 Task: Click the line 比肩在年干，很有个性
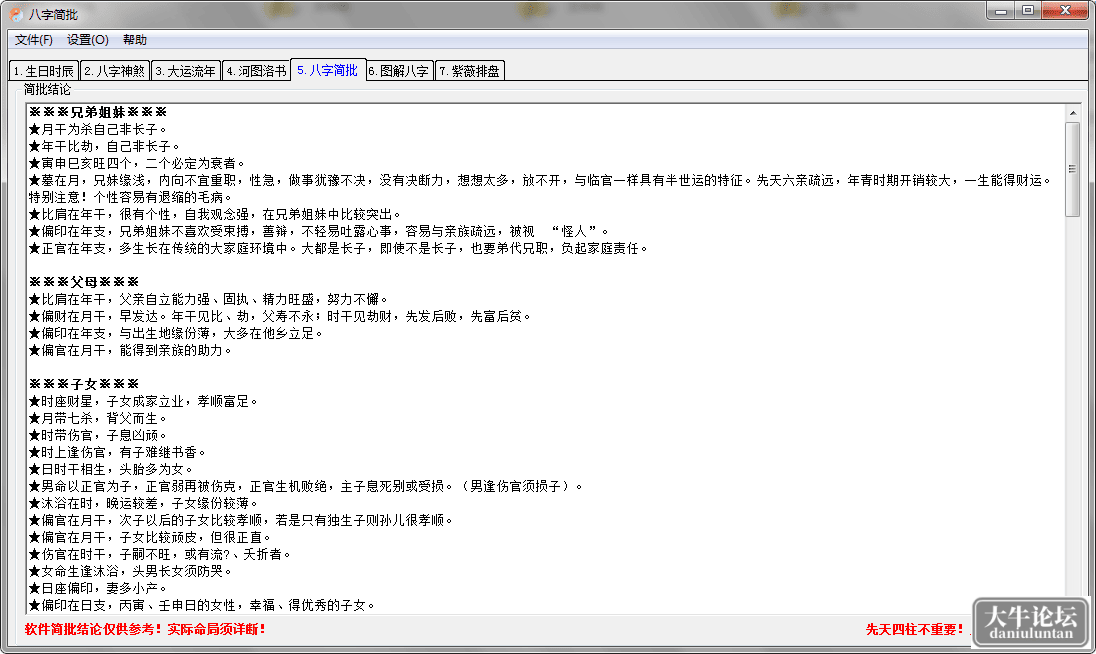pos(215,215)
